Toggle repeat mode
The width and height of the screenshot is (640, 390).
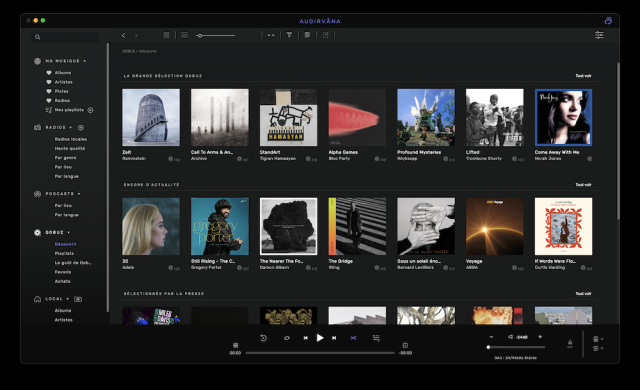[x=287, y=338]
